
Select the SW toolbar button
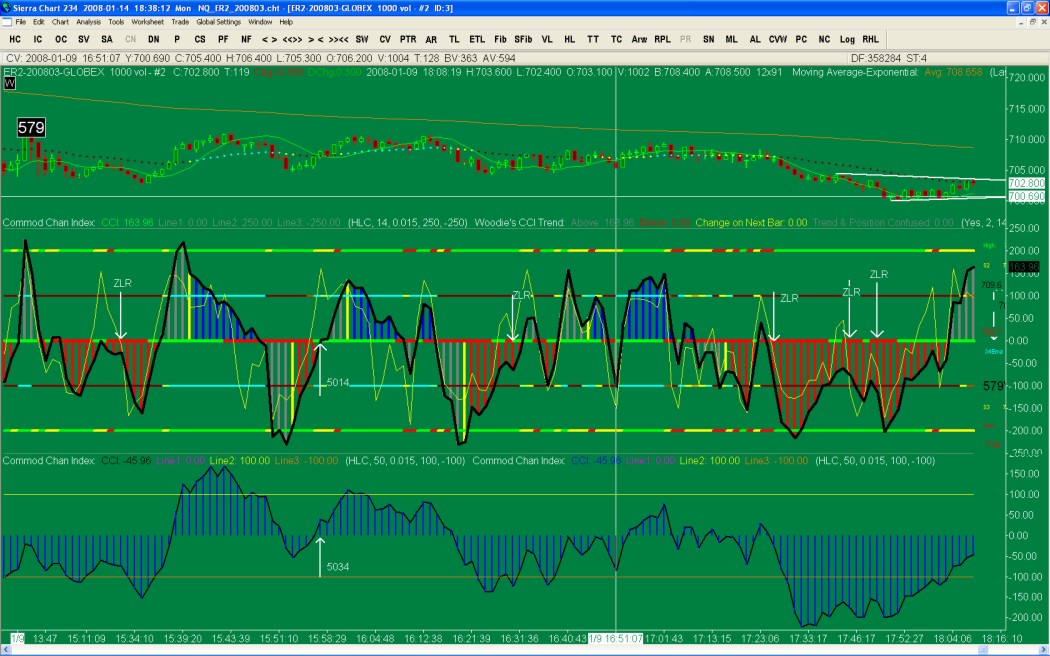(362, 39)
